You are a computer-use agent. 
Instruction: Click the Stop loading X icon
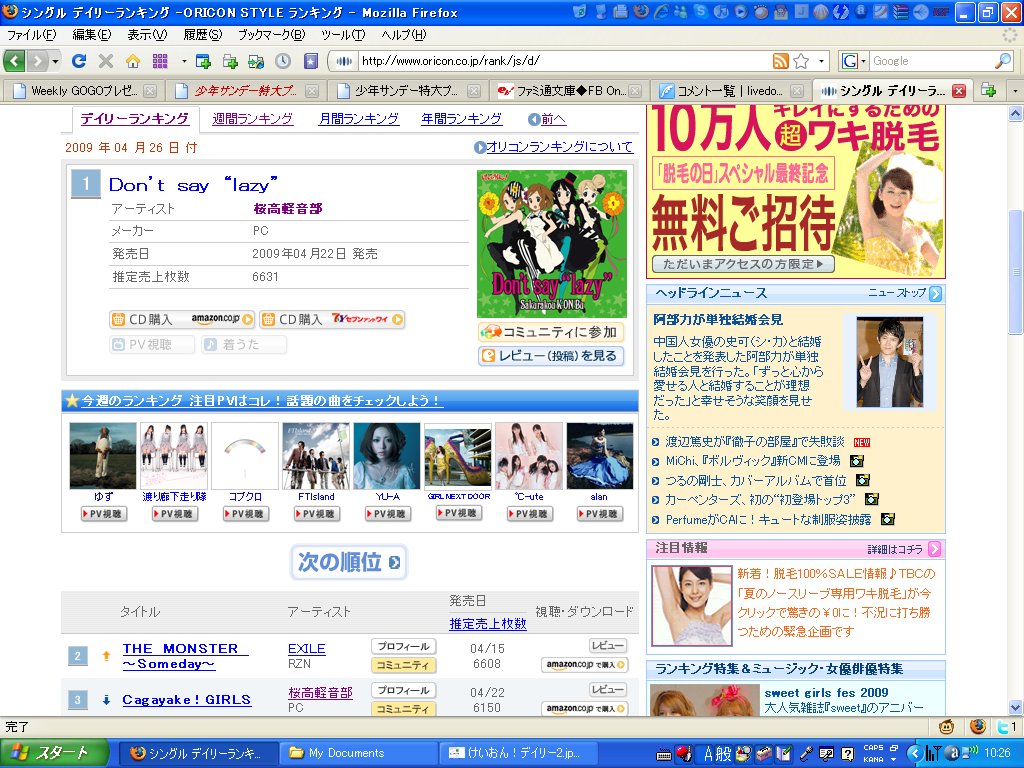tap(106, 61)
